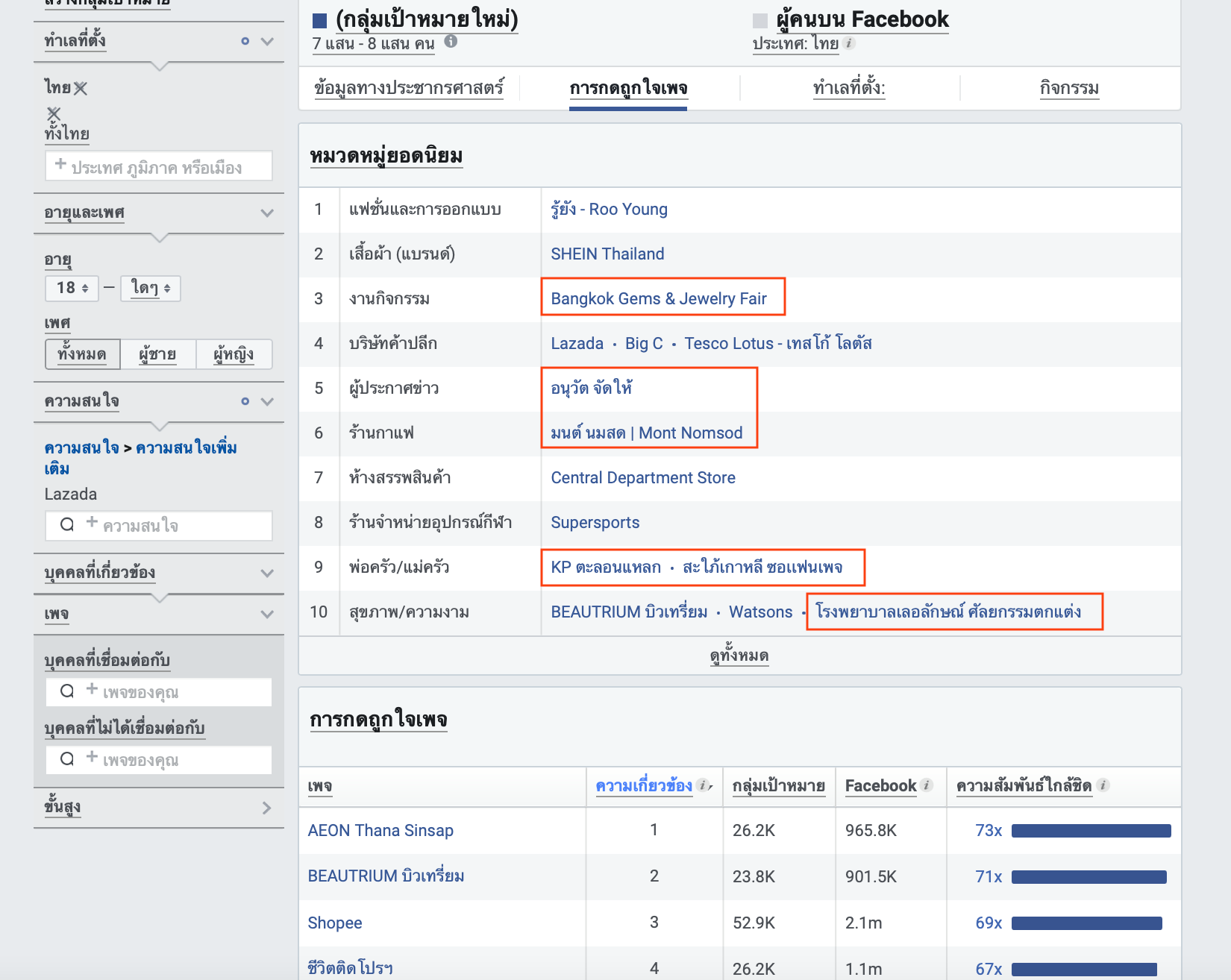Expand the บุคคลที่เกี่ยวข้อง section chevron

(267, 573)
